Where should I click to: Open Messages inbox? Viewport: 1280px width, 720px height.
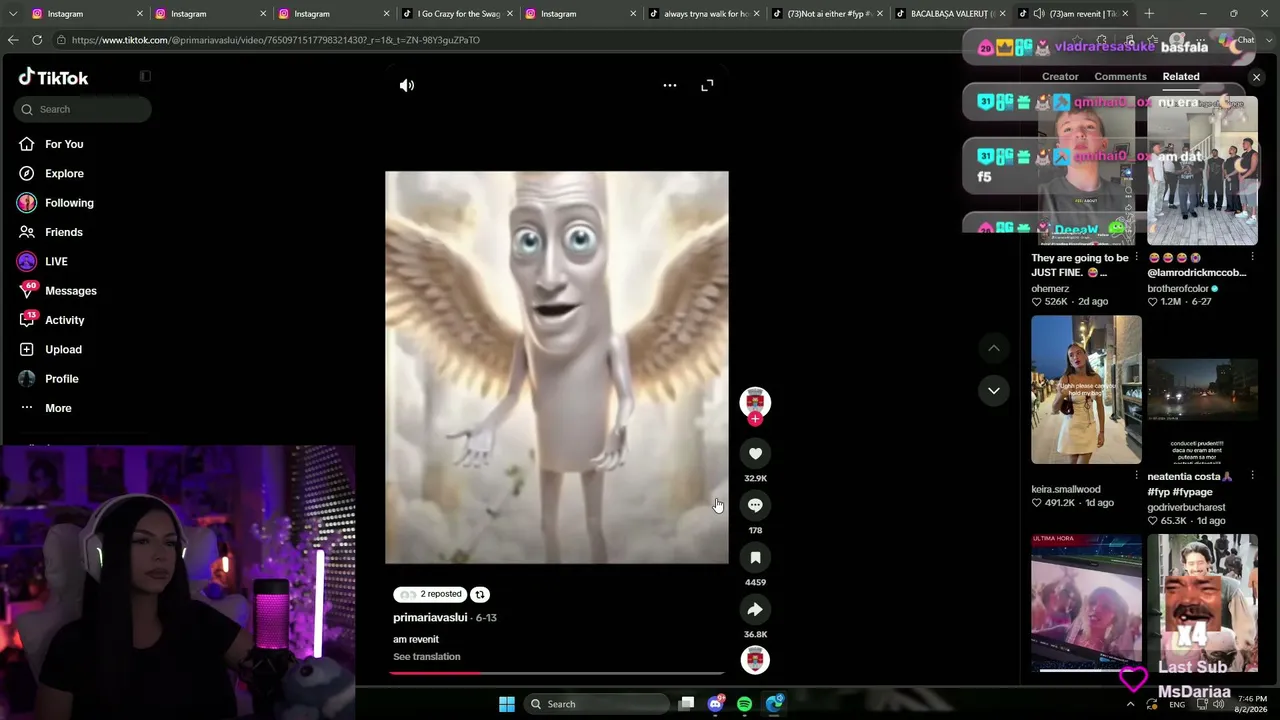tap(70, 291)
